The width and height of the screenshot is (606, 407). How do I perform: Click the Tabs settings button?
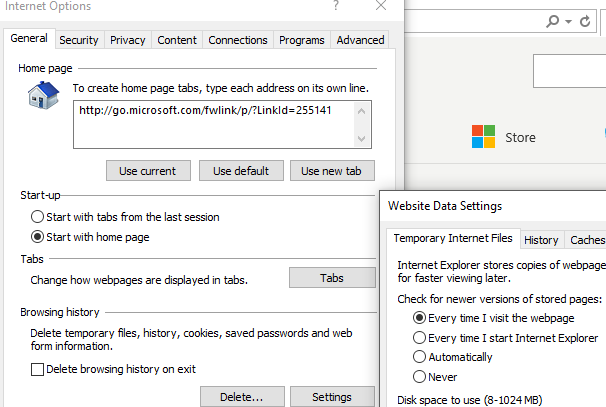pyautogui.click(x=332, y=278)
